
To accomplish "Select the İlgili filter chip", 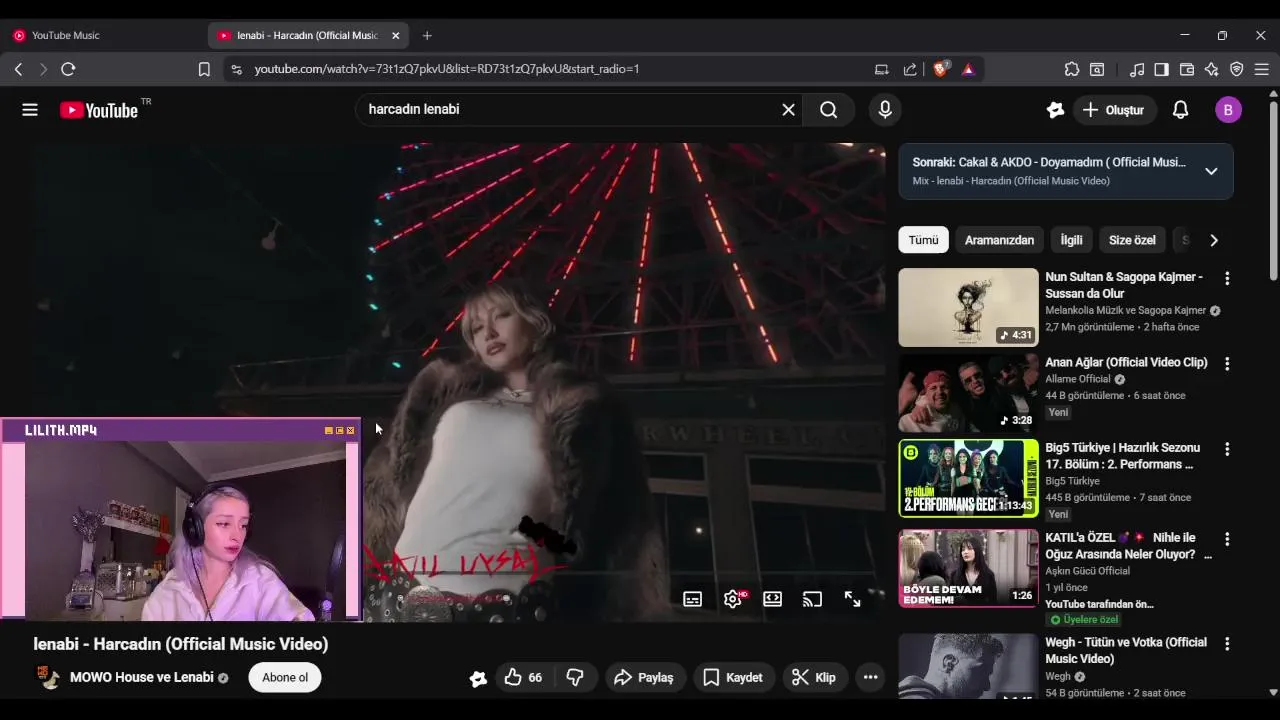I will [1072, 240].
